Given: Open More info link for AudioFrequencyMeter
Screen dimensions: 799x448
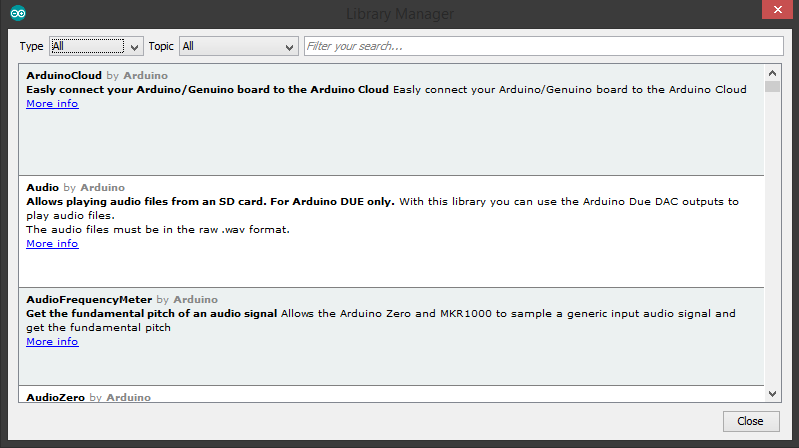Looking at the screenshot, I should (52, 341).
